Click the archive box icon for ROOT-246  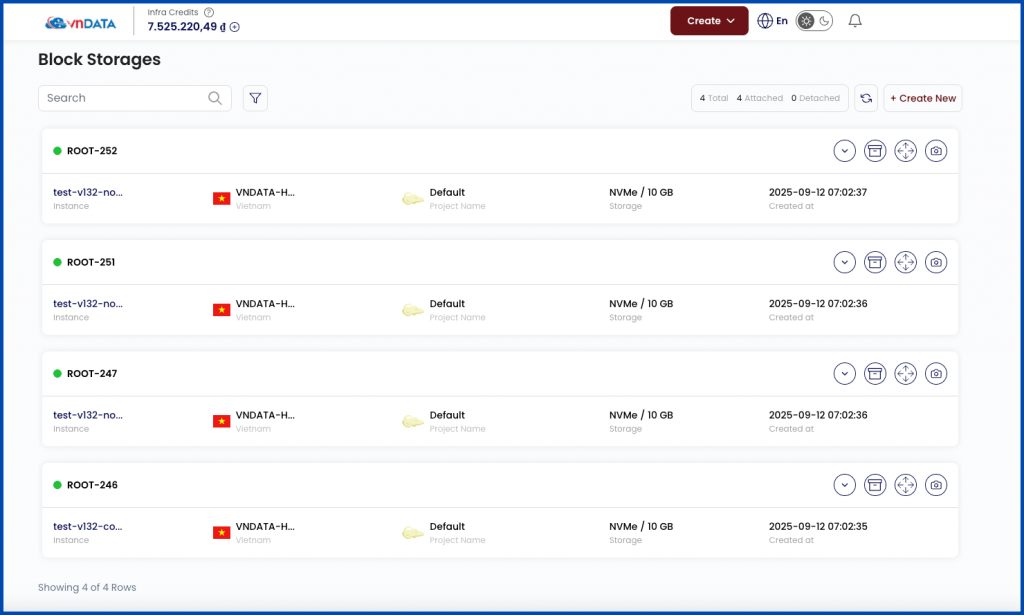[875, 485]
